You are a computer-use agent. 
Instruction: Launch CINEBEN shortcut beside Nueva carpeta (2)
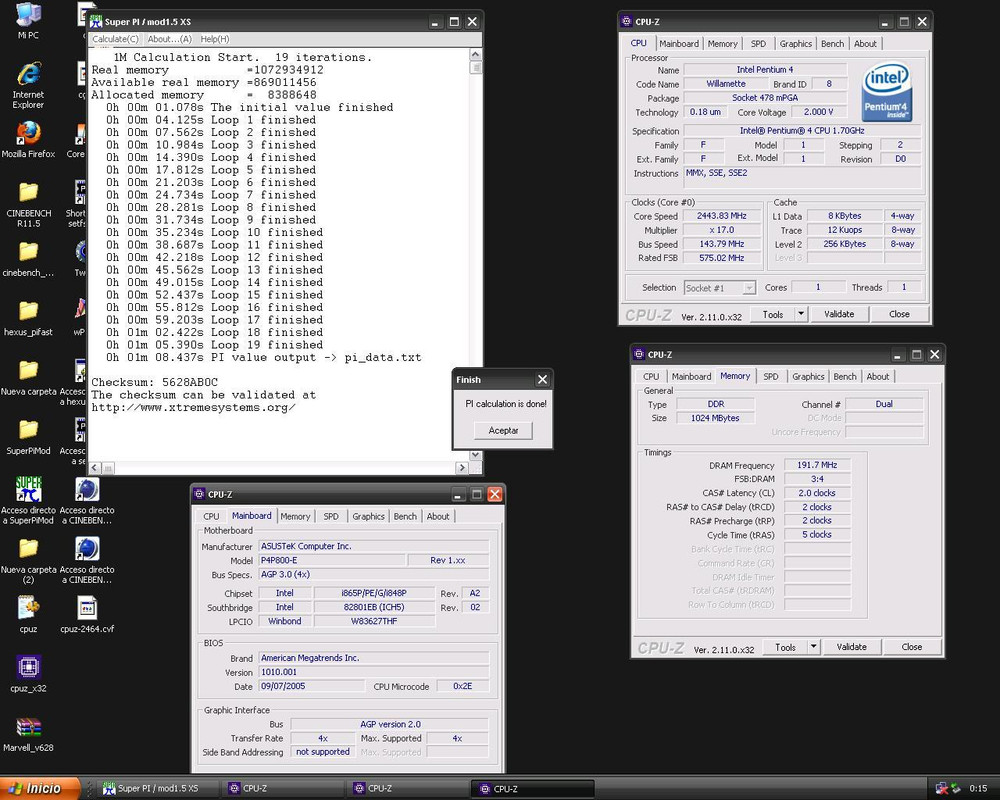(x=87, y=560)
